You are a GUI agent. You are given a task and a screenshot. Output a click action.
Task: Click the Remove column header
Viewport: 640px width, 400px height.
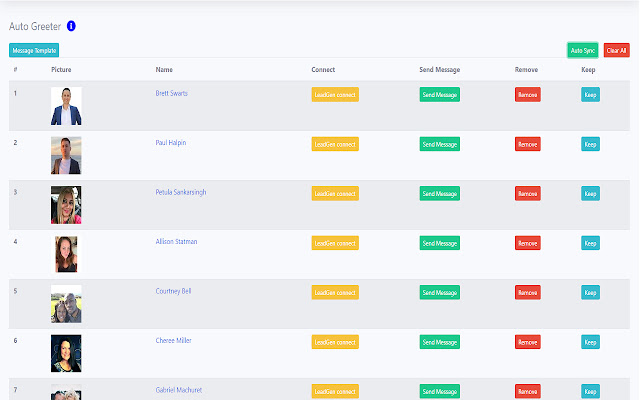pos(526,69)
